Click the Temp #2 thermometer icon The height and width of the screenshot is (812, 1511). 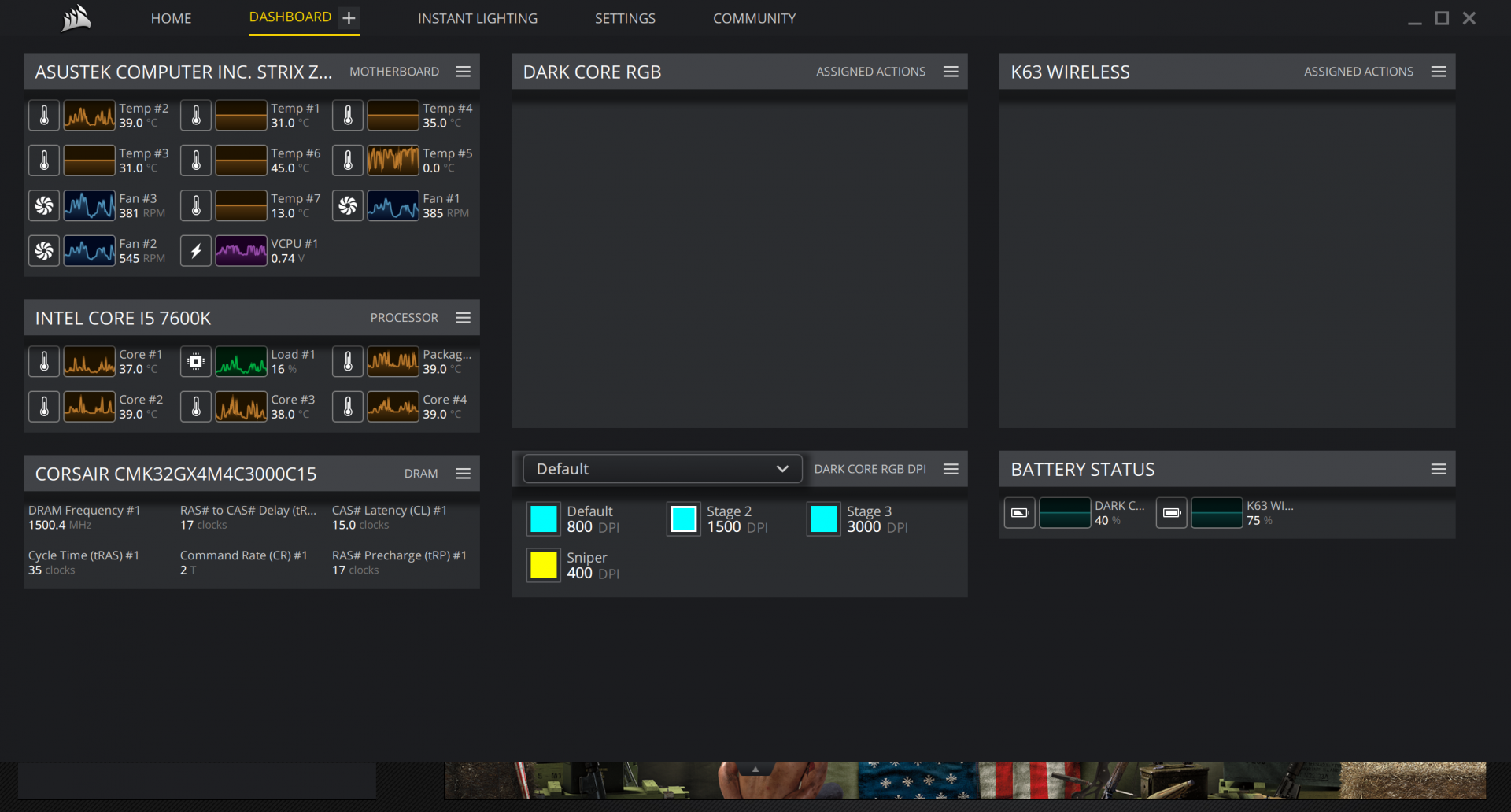coord(44,116)
